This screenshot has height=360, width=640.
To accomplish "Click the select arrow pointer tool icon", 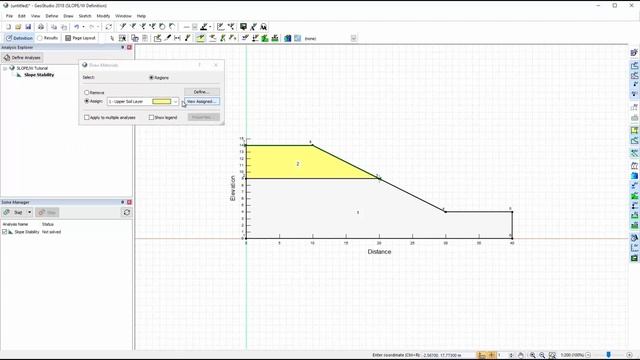I will click(112, 38).
